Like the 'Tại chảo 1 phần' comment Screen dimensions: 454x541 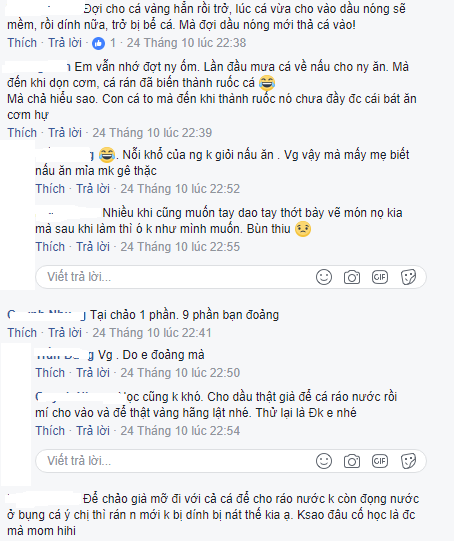pyautogui.click(x=22, y=333)
